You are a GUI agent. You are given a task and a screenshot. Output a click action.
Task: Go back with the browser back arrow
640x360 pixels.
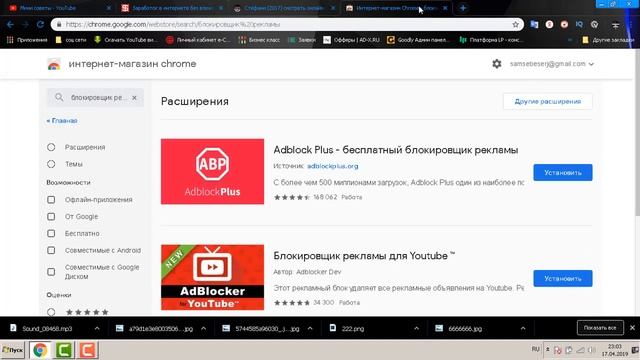(10, 24)
